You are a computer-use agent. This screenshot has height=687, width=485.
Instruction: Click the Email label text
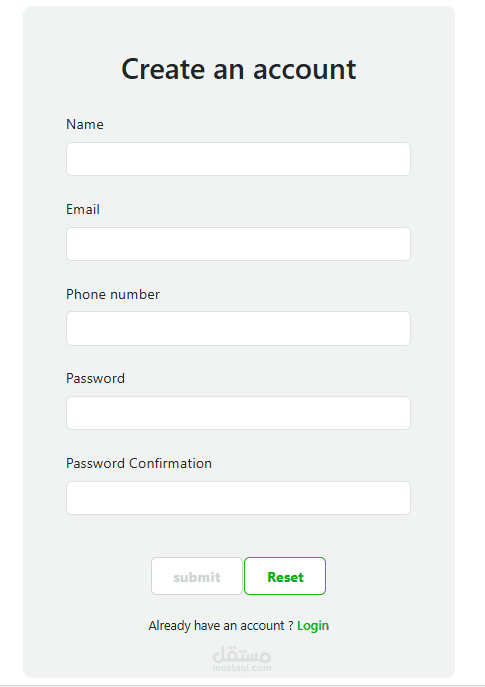coord(83,209)
